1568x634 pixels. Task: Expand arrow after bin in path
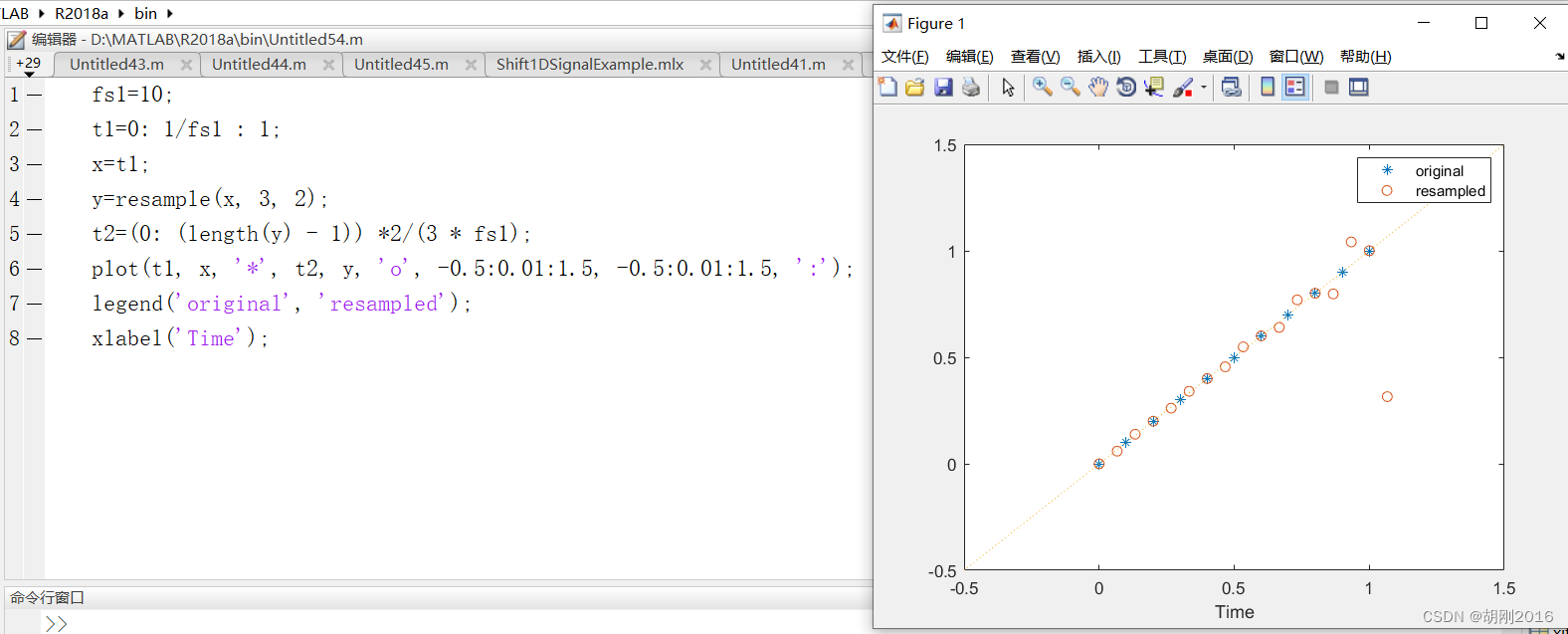pos(169,13)
